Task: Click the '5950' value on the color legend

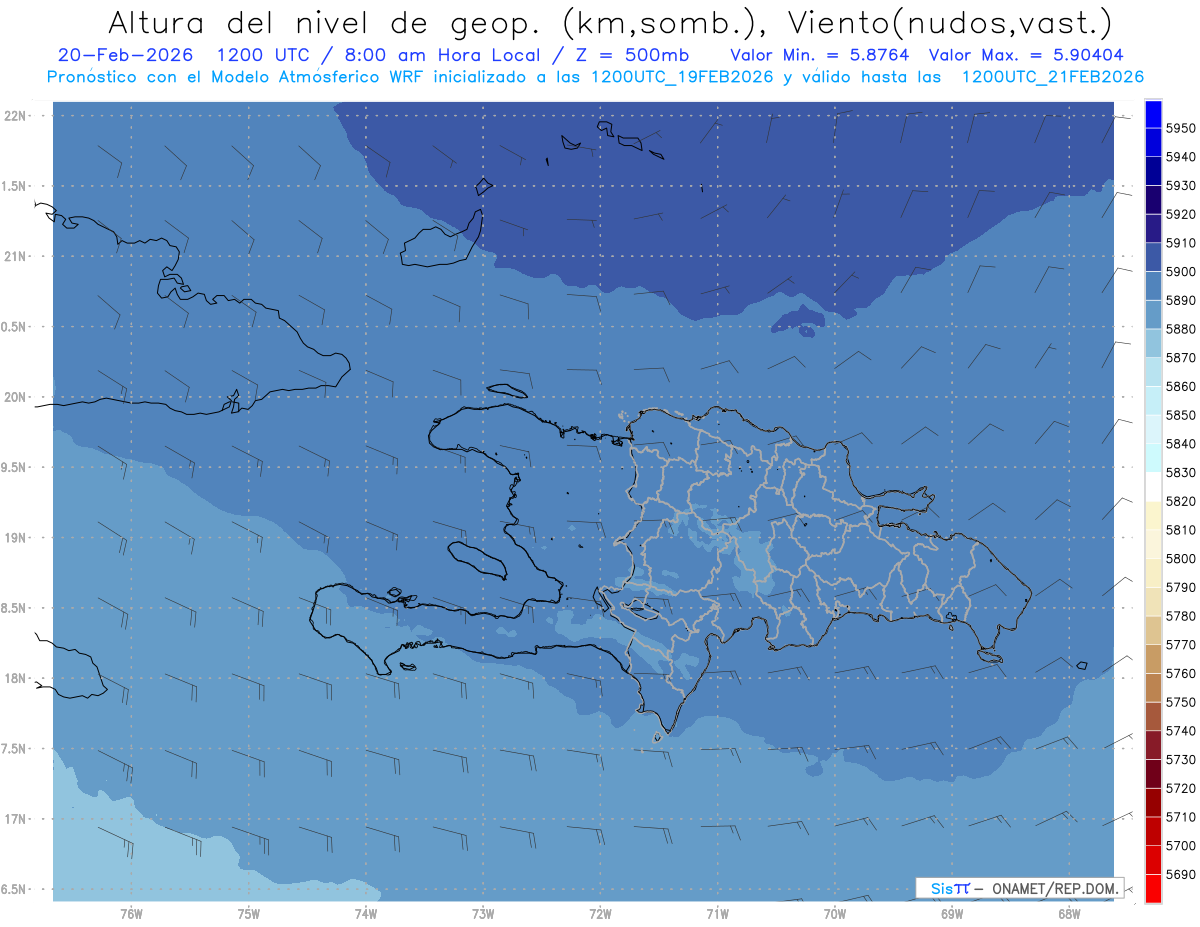Action: [x=1180, y=129]
